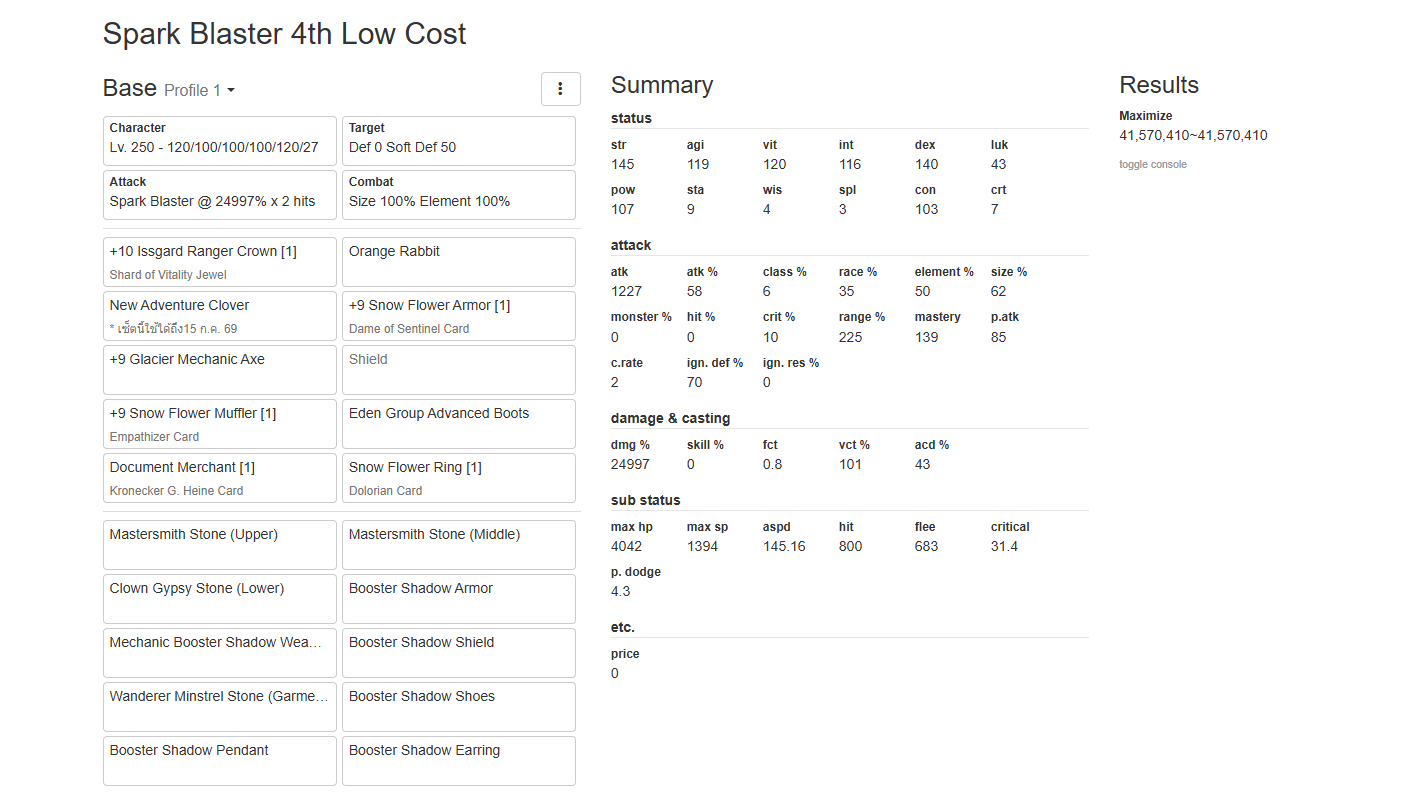
Task: Click the New Adventure Clover slot
Action: (x=219, y=316)
